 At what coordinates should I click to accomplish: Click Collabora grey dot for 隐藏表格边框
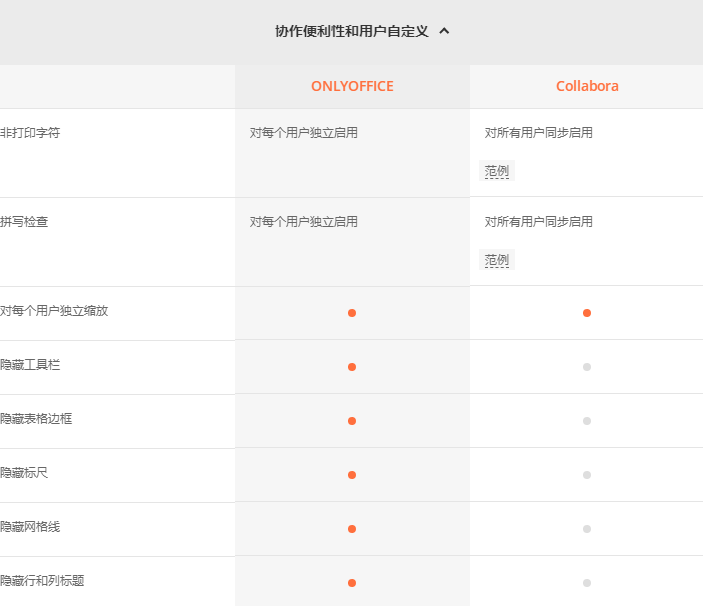click(x=587, y=421)
